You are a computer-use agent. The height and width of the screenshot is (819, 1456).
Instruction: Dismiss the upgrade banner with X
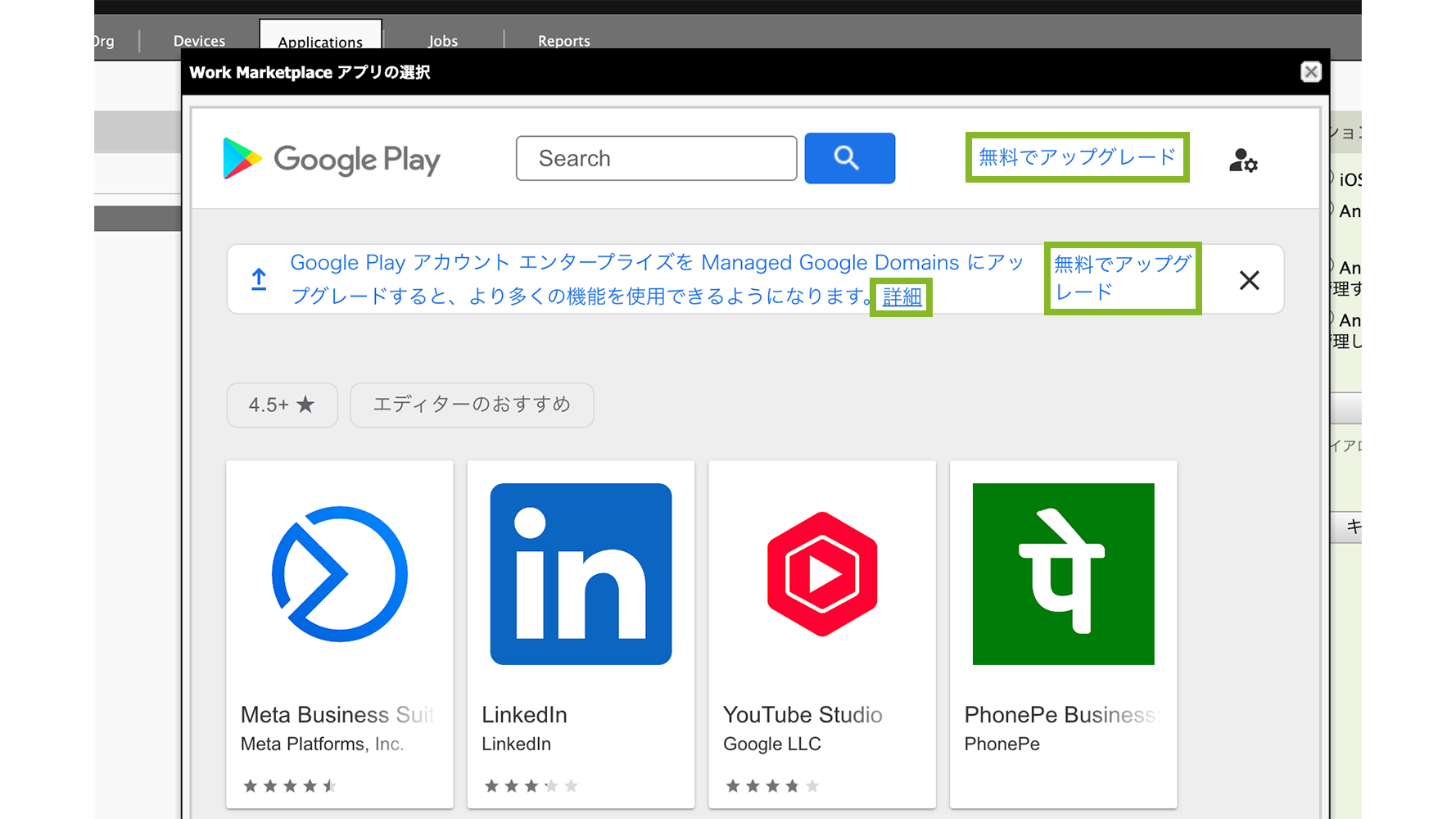[x=1250, y=280]
